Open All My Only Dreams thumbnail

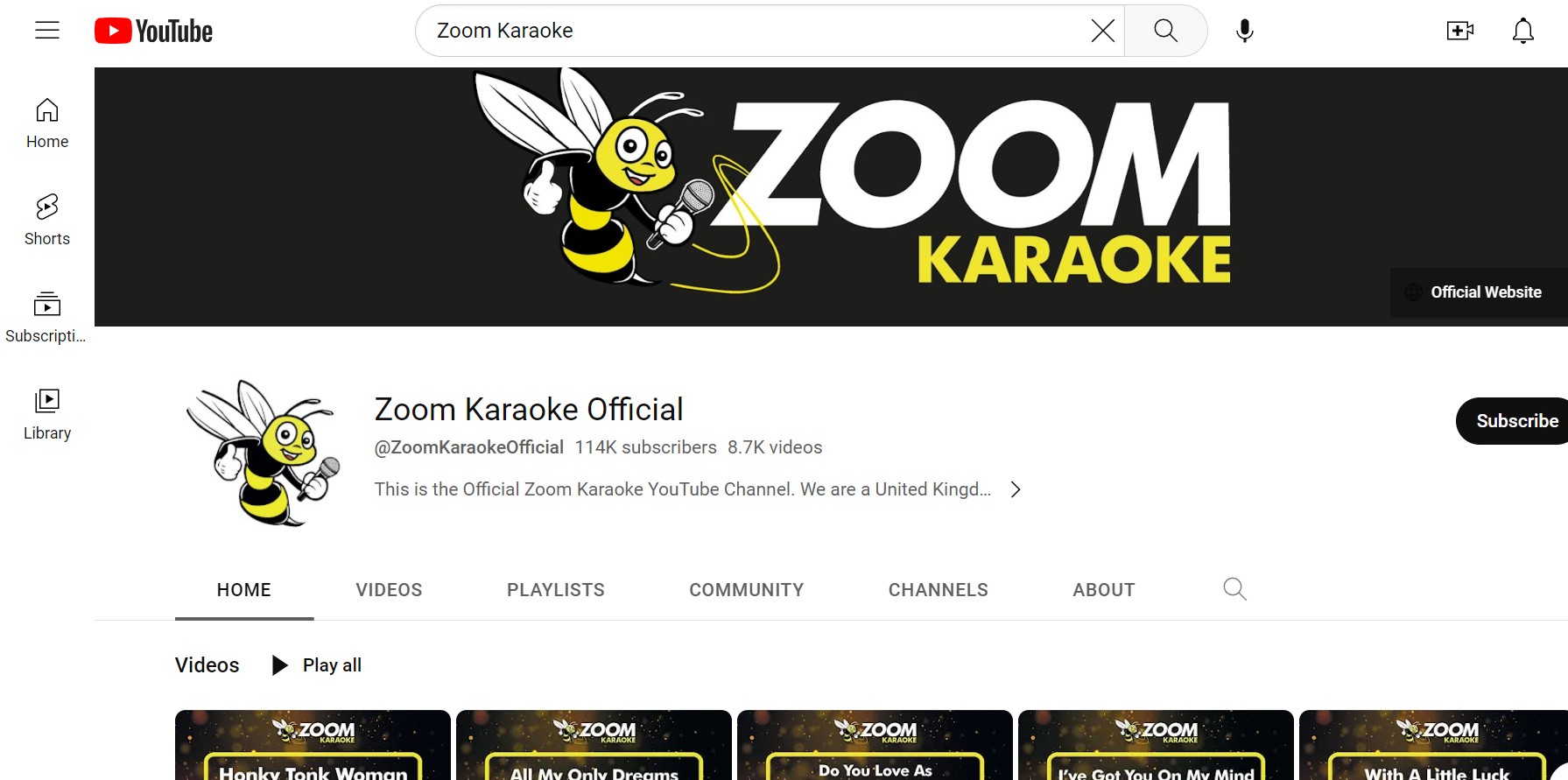[x=594, y=745]
